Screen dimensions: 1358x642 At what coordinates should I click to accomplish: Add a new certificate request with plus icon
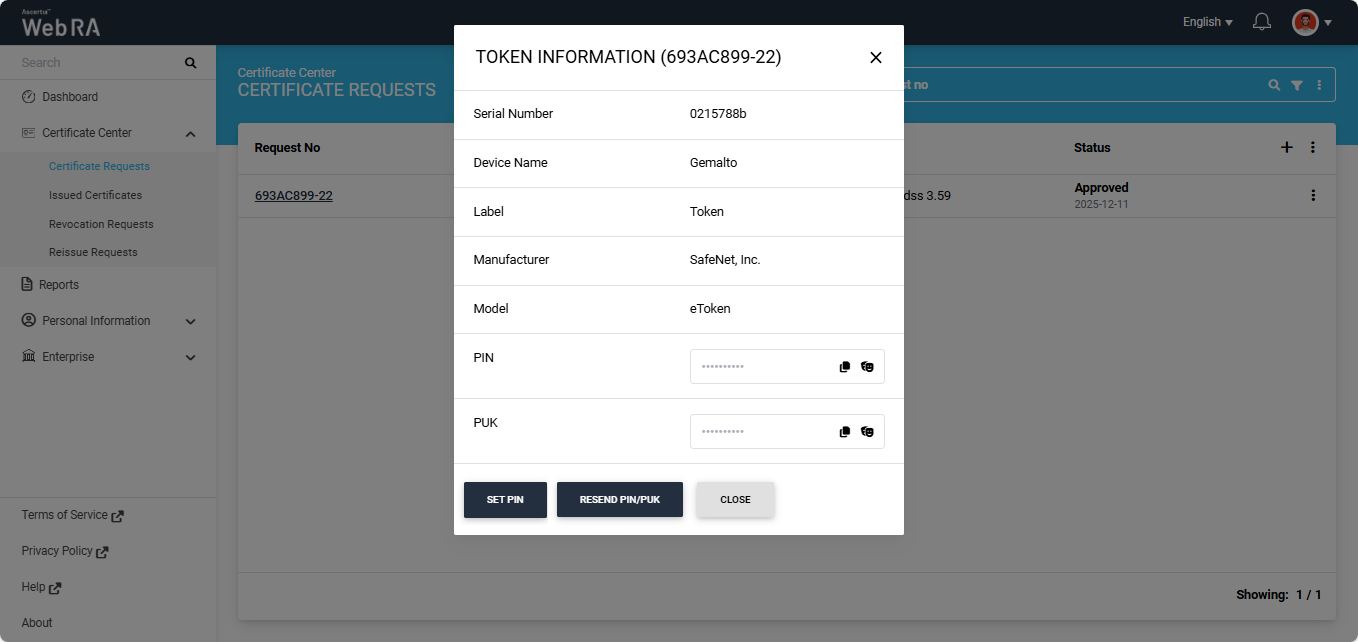[x=1287, y=147]
